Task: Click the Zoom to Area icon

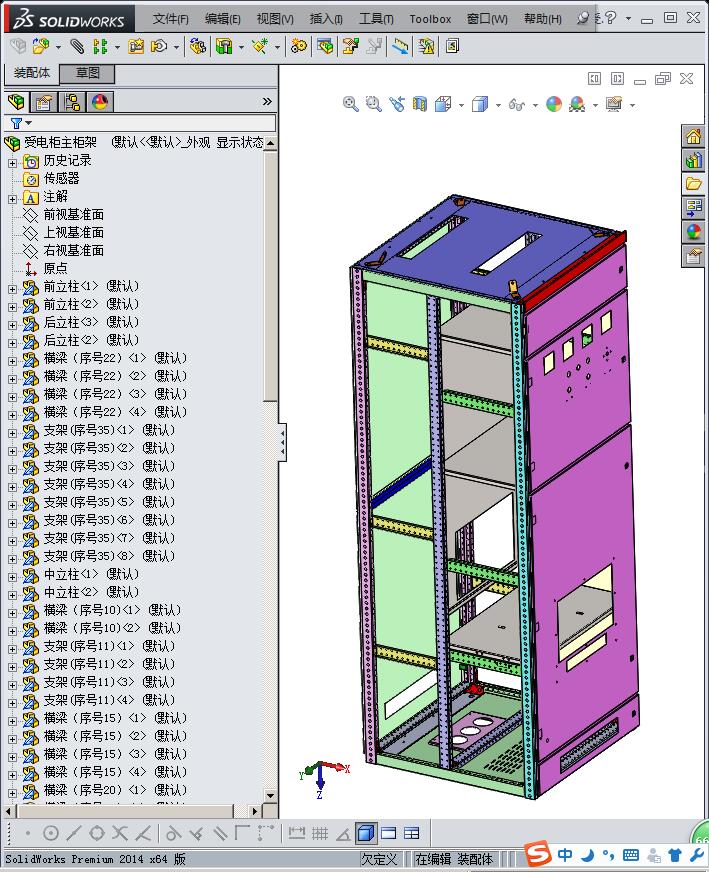Action: (373, 104)
